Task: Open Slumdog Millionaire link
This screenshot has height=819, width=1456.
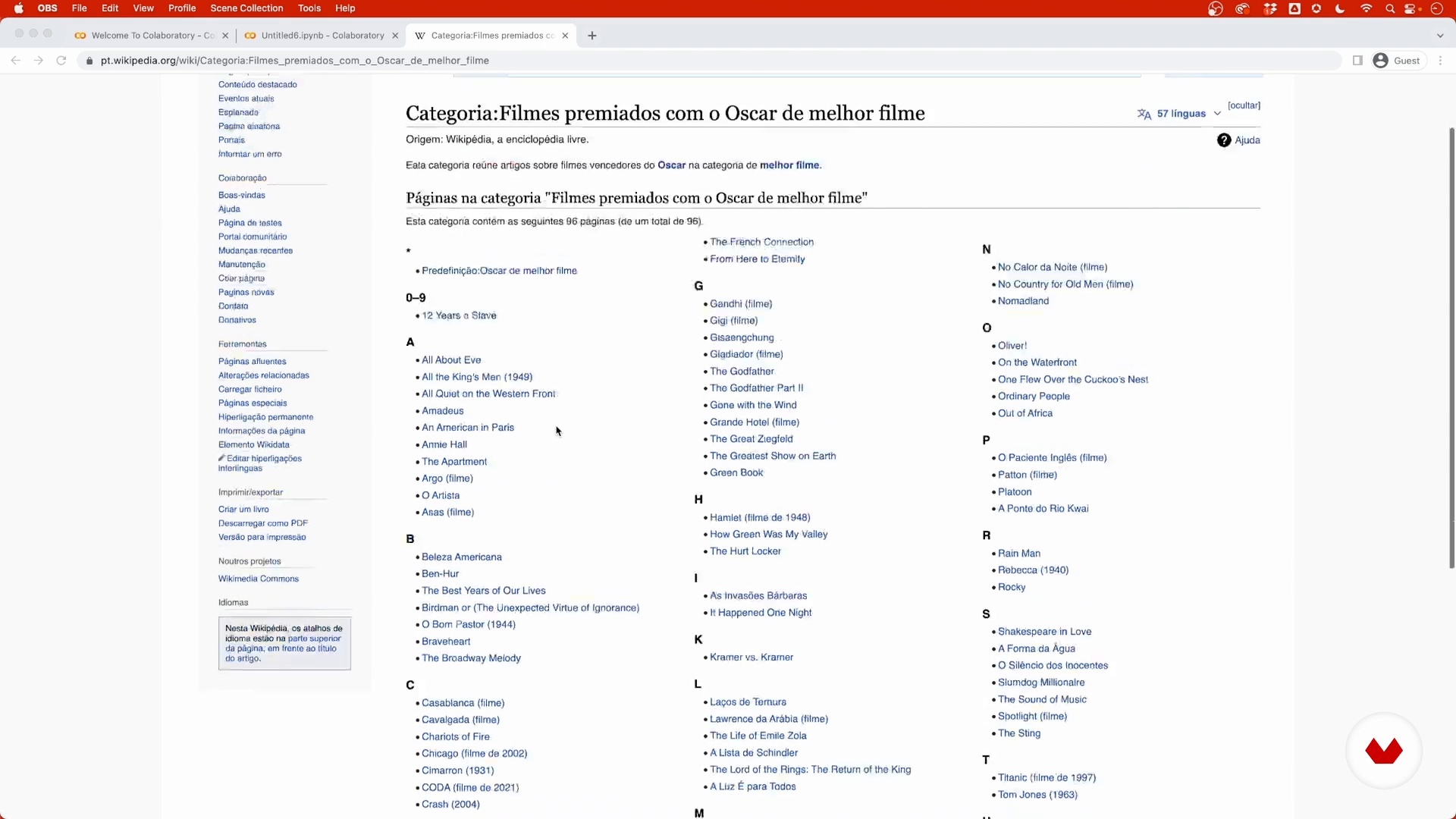Action: click(1041, 682)
